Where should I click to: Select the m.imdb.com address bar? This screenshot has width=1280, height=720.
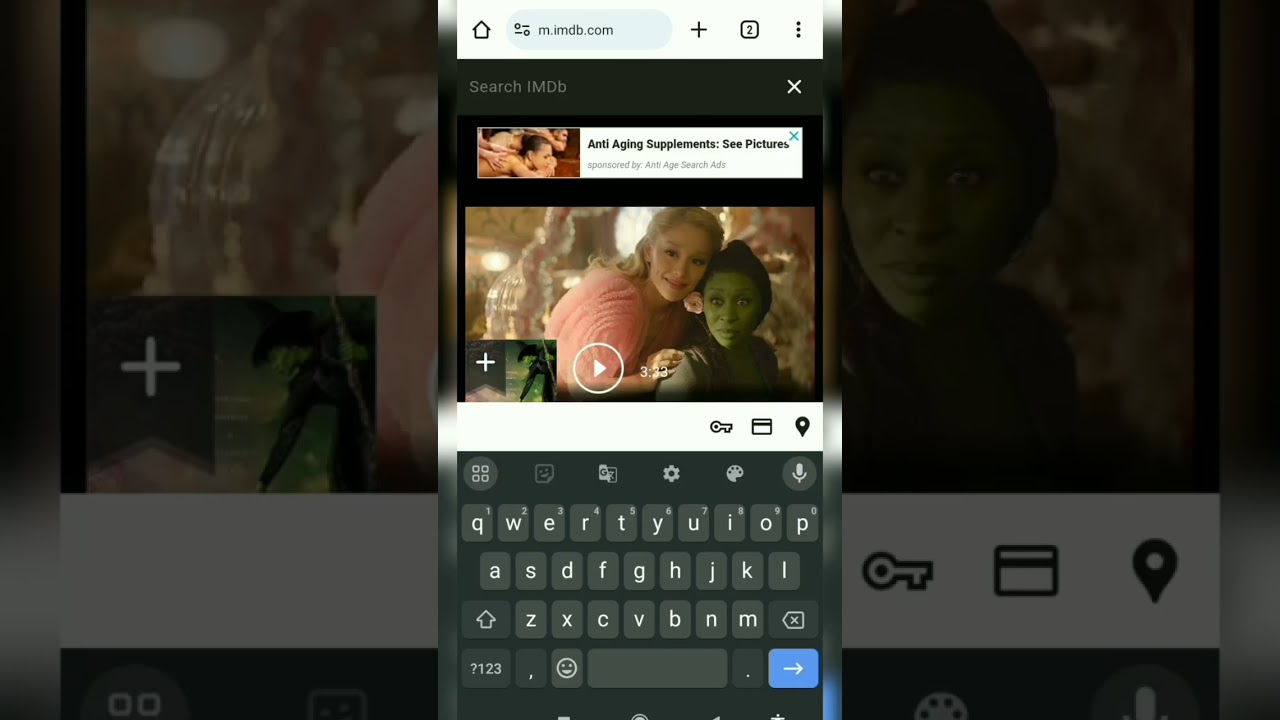point(590,30)
